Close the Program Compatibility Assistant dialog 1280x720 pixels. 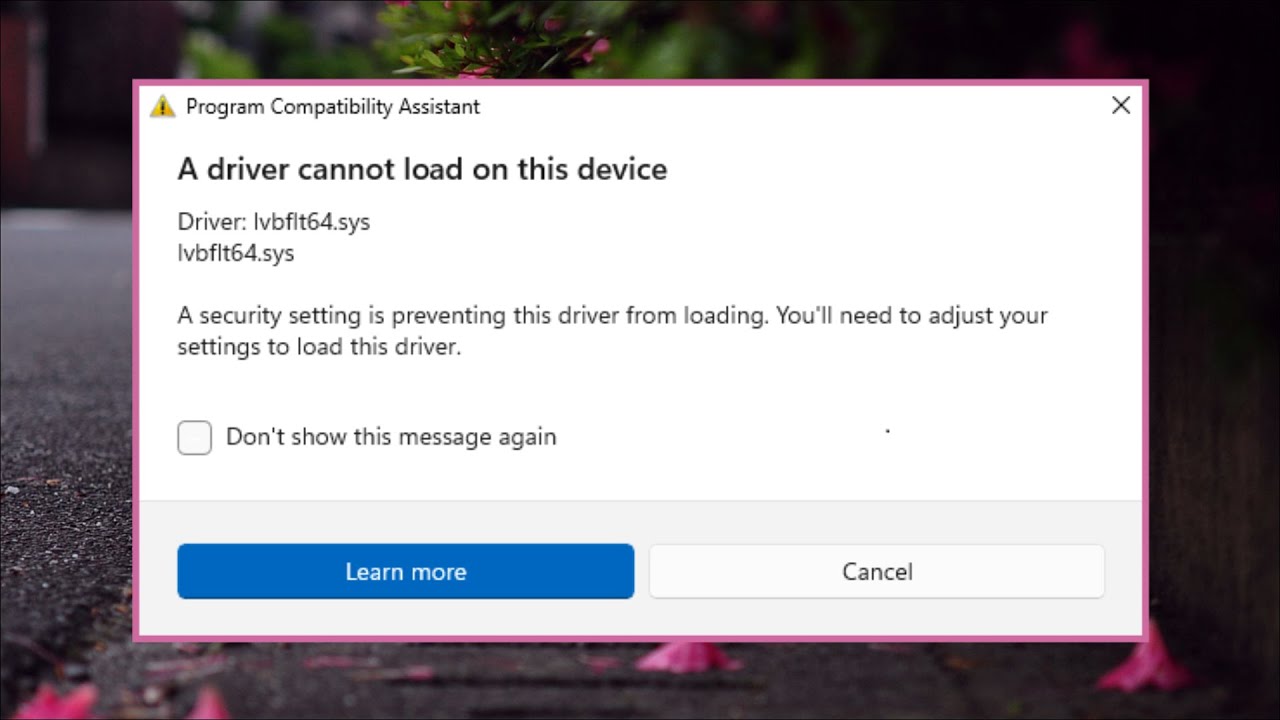(1121, 106)
